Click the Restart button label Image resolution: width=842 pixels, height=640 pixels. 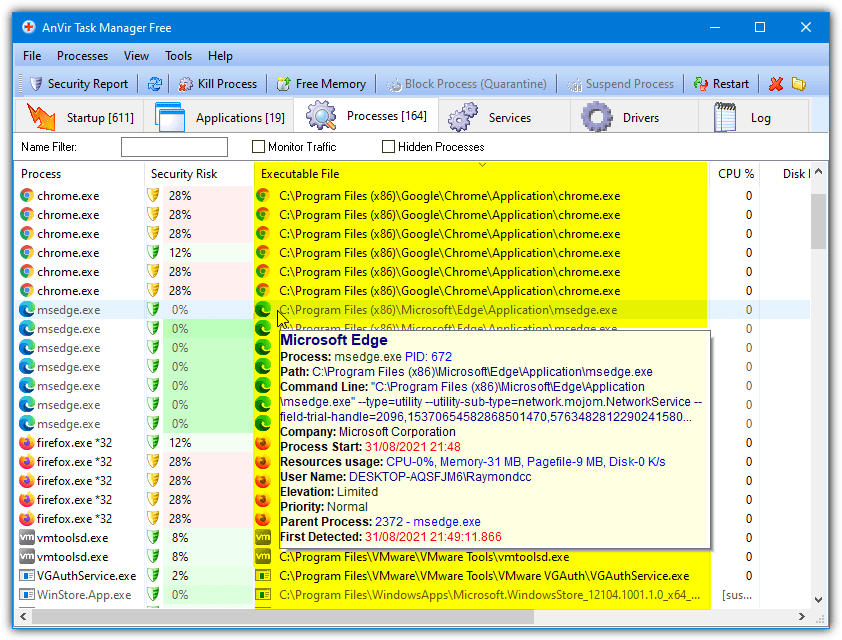pos(731,84)
